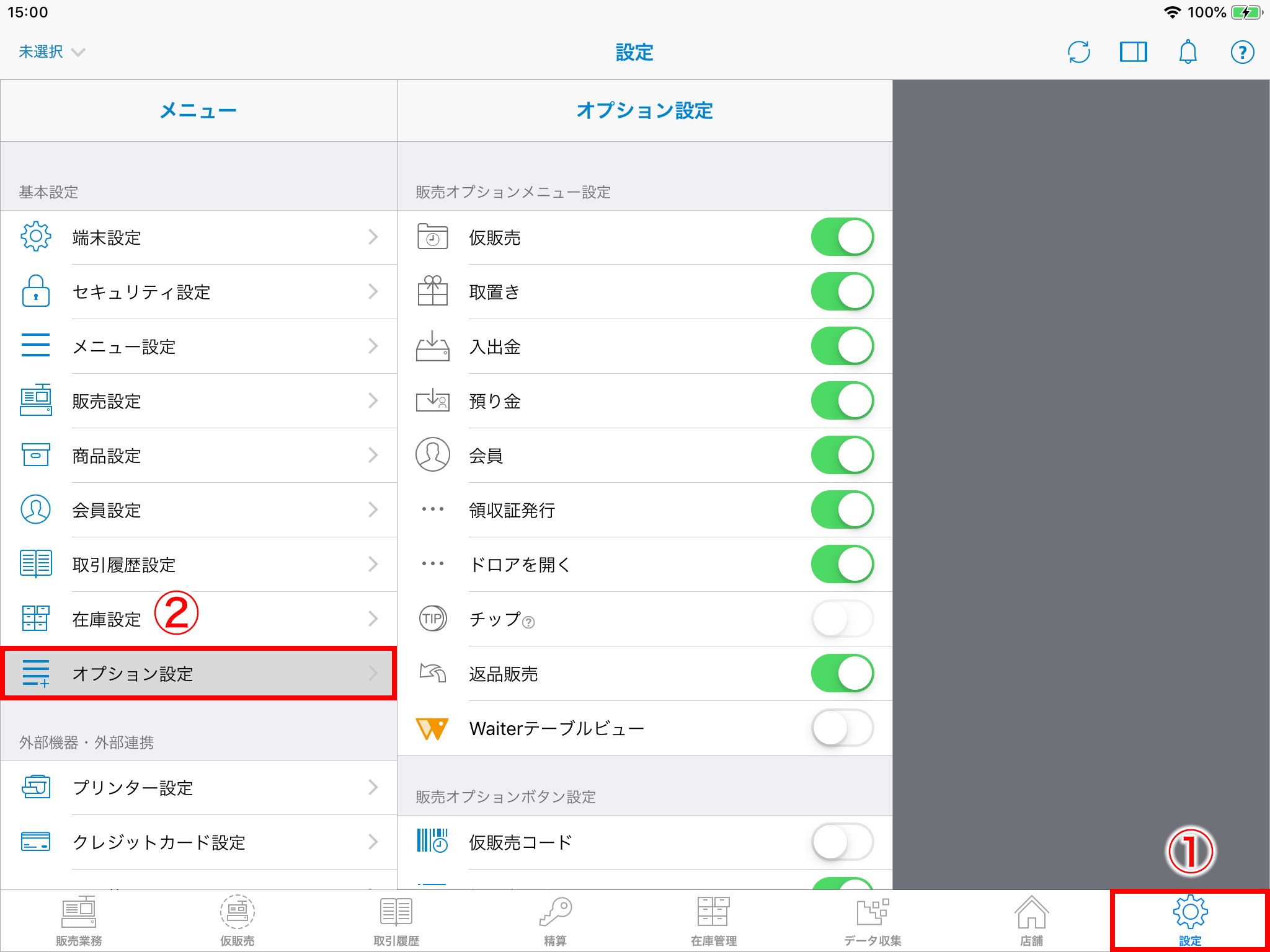
Task: Open the notifications bell
Action: click(1188, 52)
